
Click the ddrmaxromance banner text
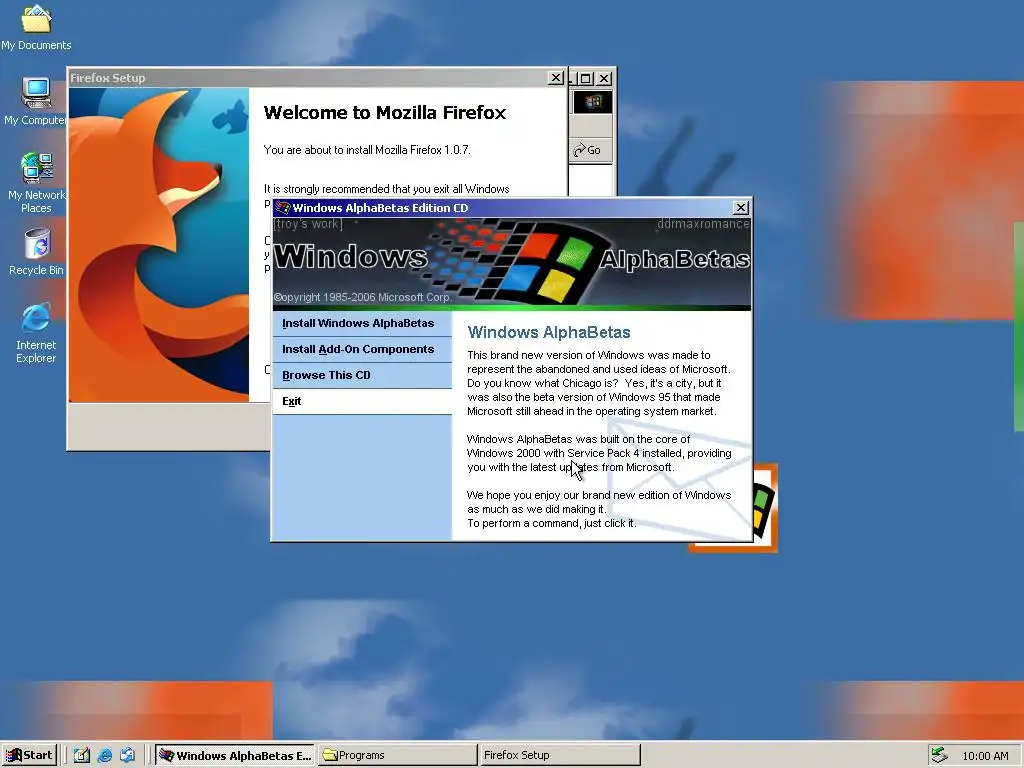click(703, 224)
